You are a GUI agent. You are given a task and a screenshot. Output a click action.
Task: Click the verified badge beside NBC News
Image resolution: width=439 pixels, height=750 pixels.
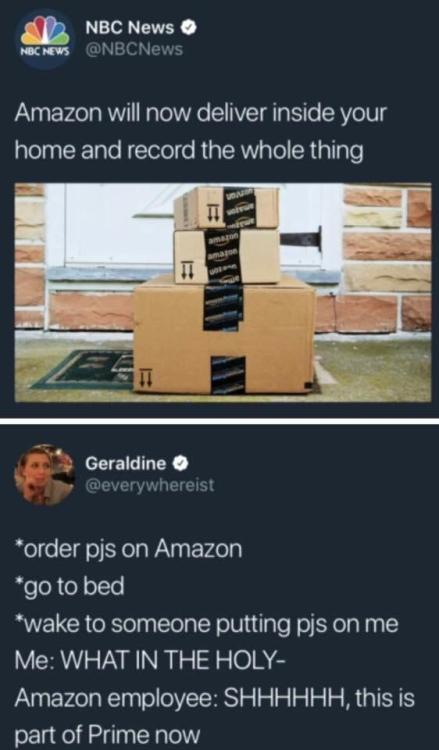coord(190,28)
